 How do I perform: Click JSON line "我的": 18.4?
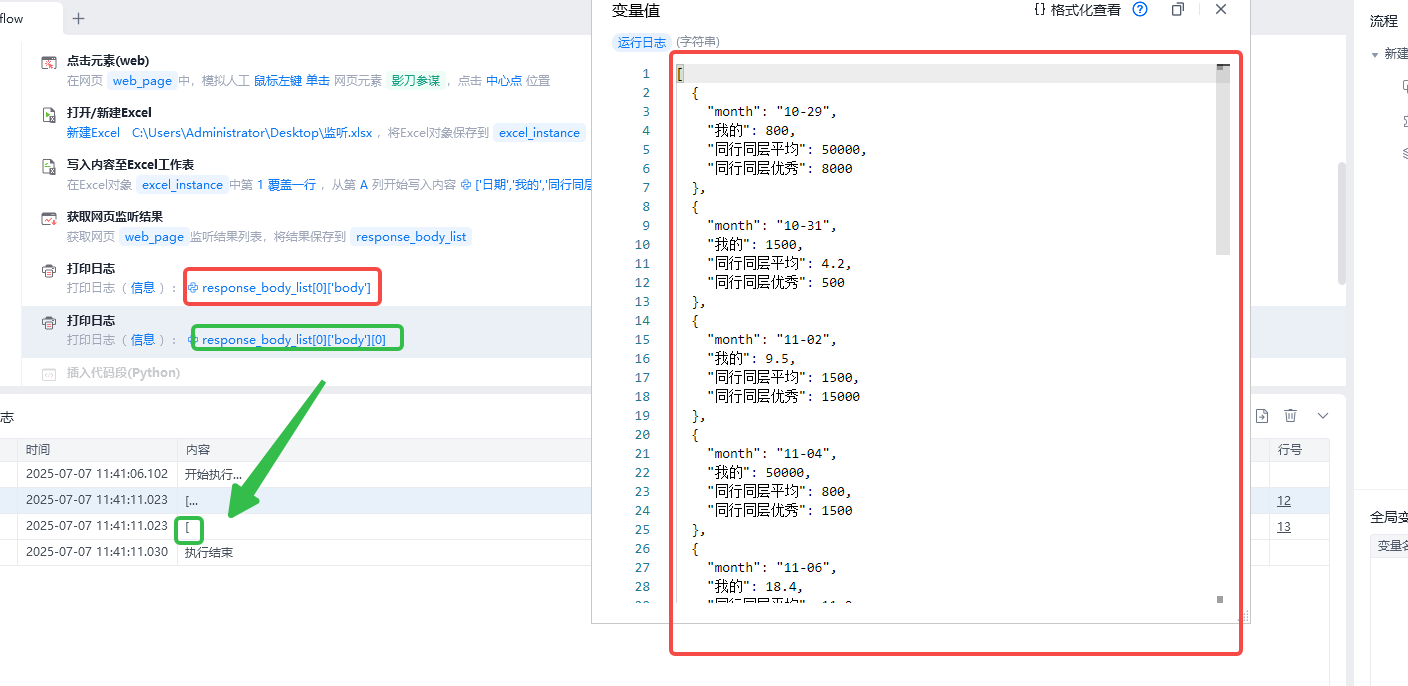pyautogui.click(x=755, y=587)
